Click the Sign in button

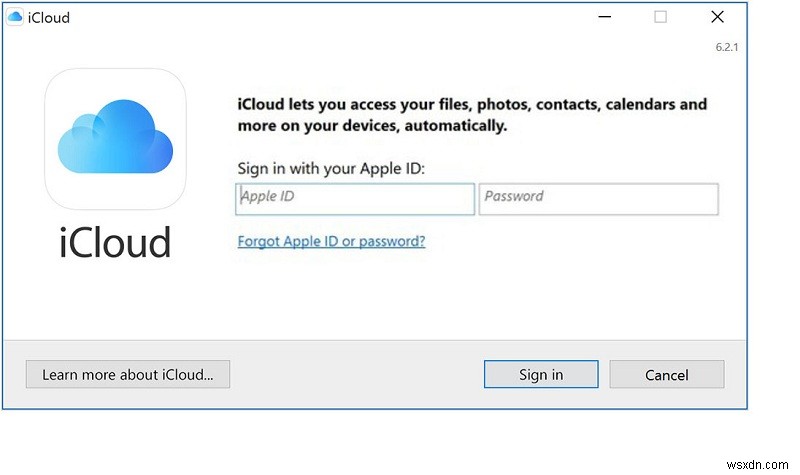tap(541, 374)
